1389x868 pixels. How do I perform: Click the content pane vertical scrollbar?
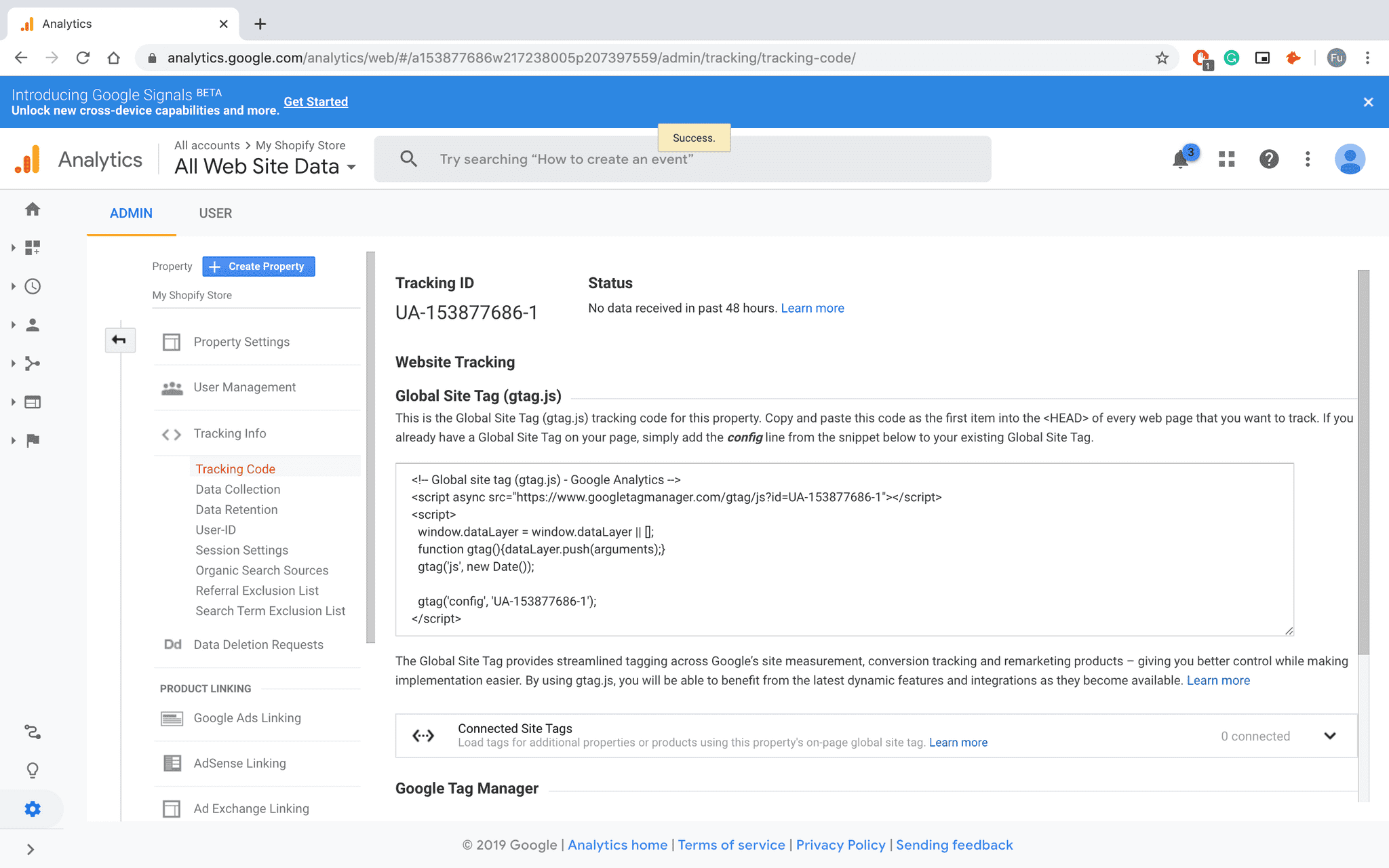[x=1363, y=461]
